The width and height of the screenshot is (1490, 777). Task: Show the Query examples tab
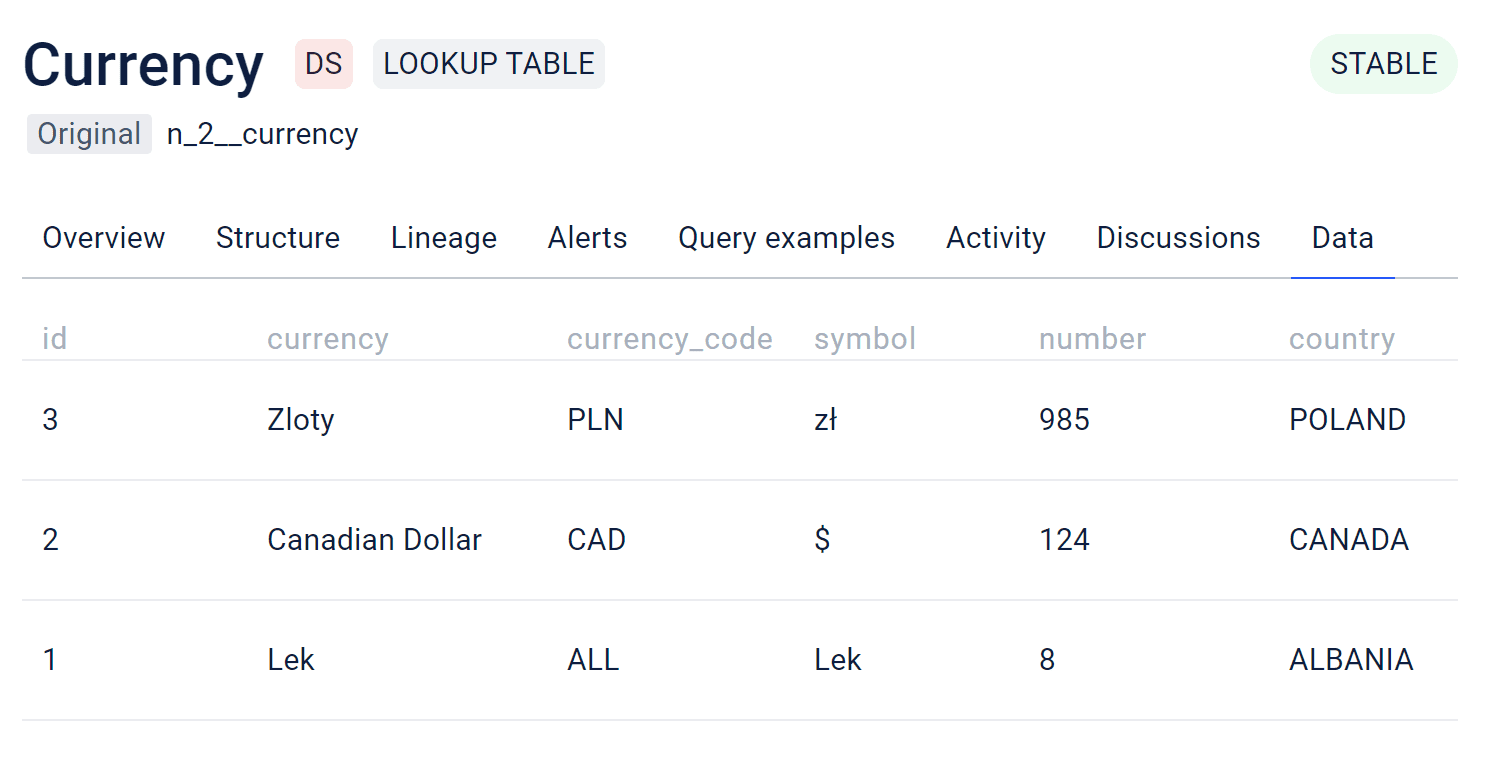pyautogui.click(x=786, y=238)
